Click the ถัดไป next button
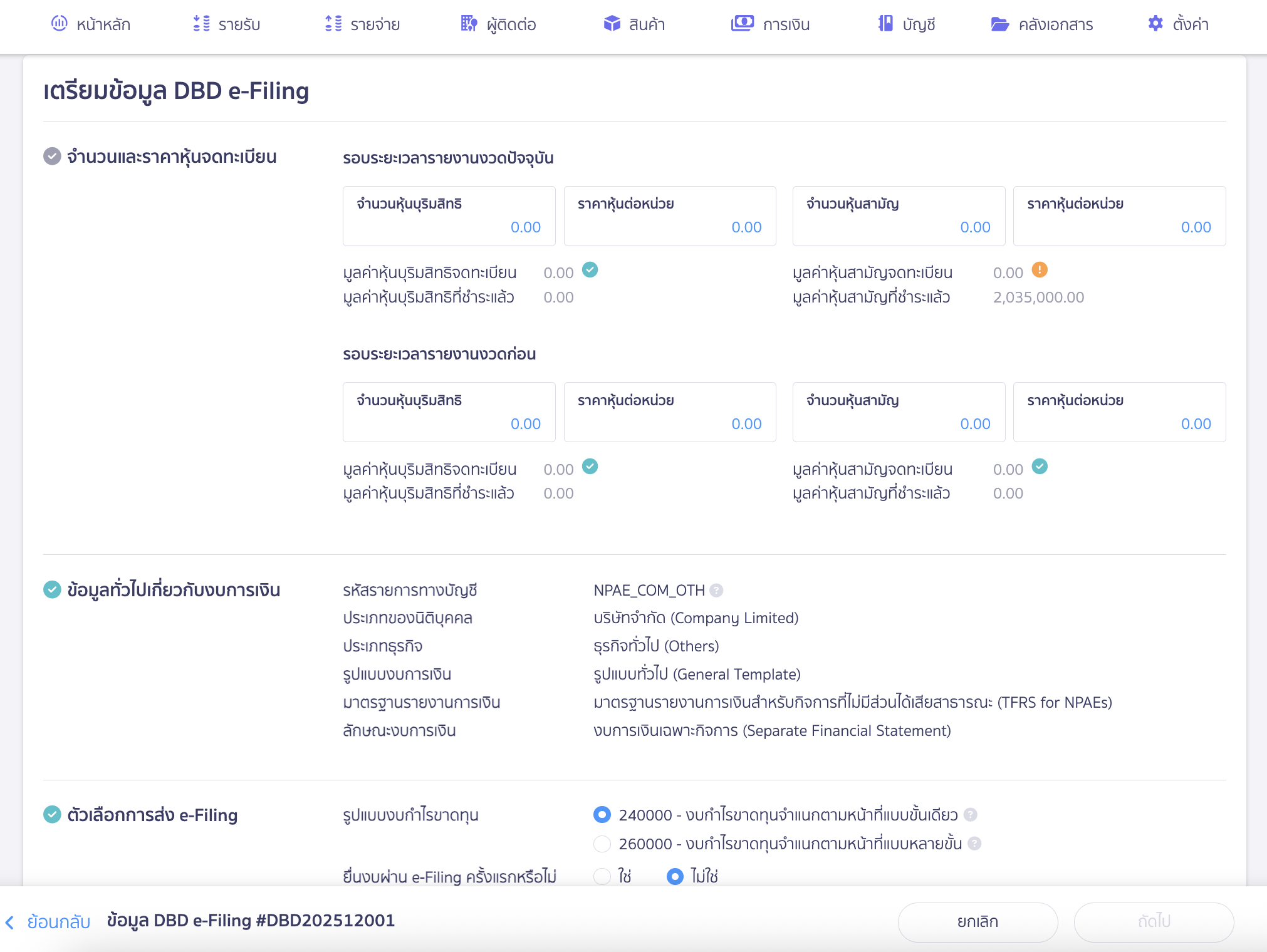Screen dimensions: 1267x952 tap(1154, 921)
